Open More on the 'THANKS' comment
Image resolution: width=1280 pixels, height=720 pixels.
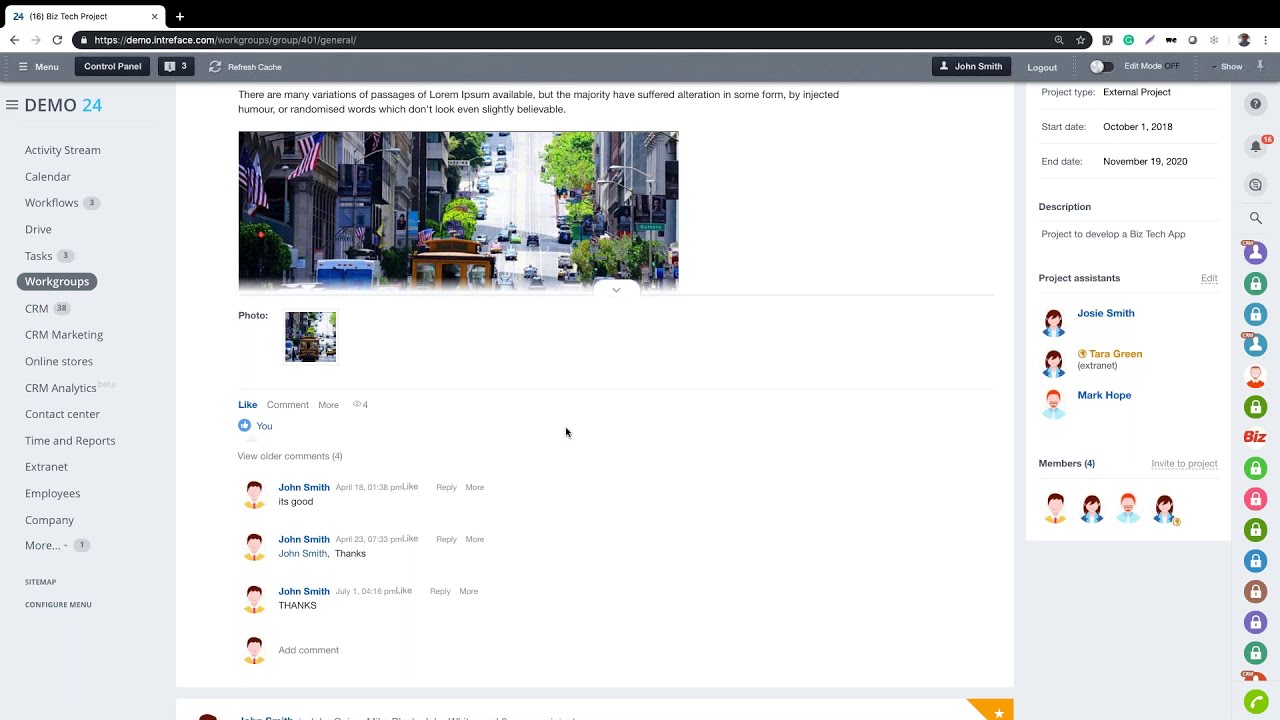(468, 592)
